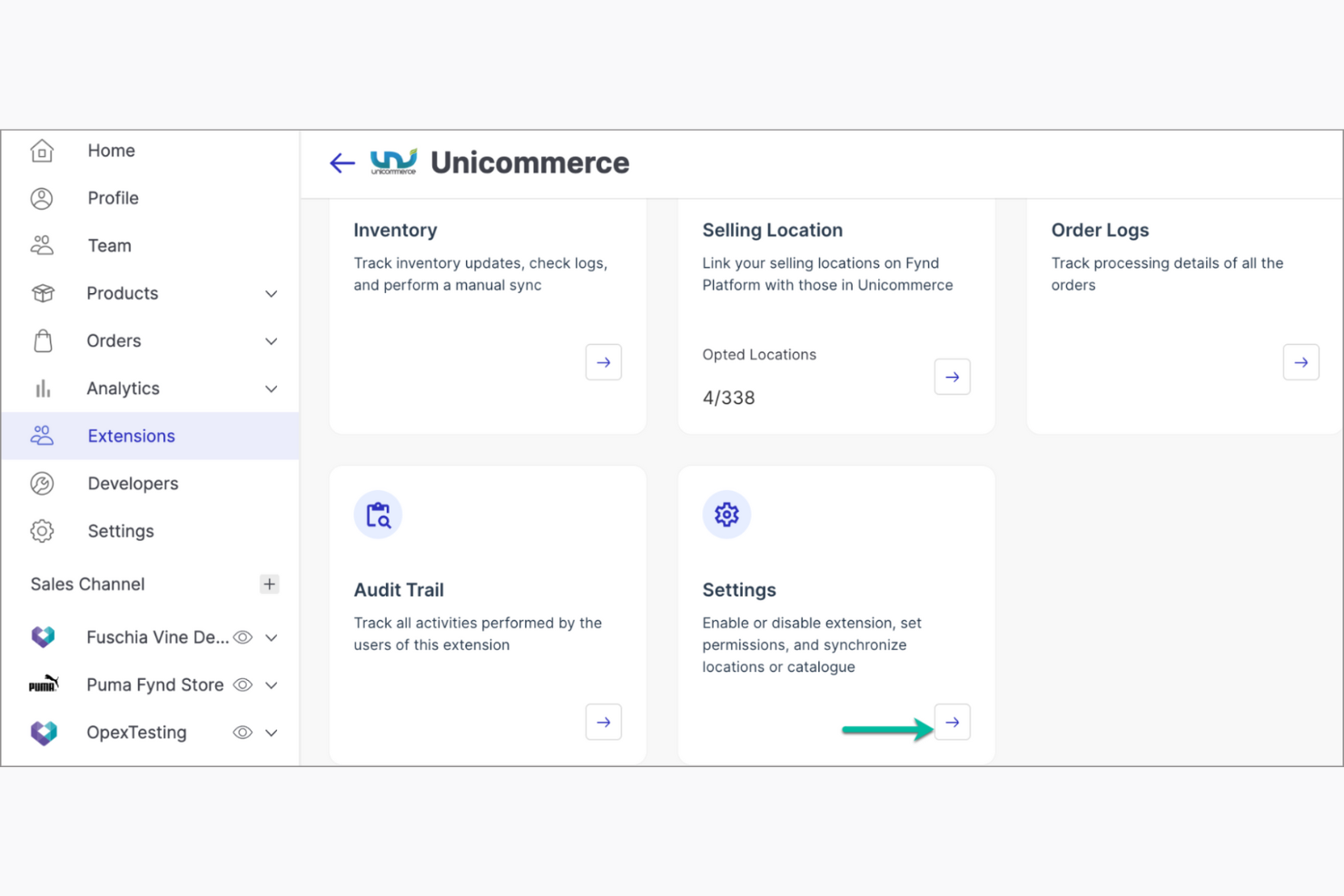The width and height of the screenshot is (1344, 896).
Task: Expand the Analytics menu chevron
Action: tap(272, 389)
